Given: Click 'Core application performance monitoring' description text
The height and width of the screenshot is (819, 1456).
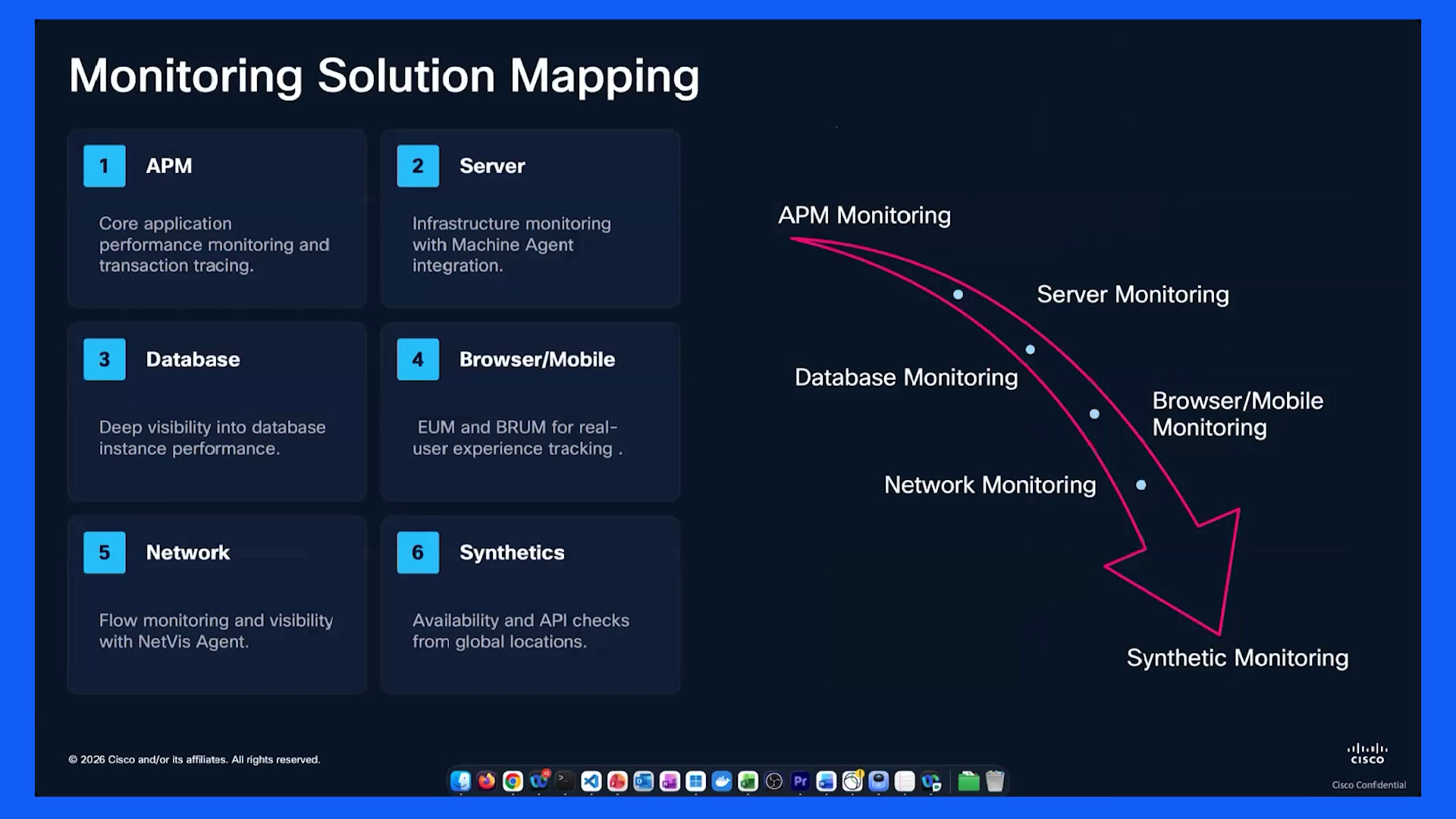Looking at the screenshot, I should coord(214,244).
